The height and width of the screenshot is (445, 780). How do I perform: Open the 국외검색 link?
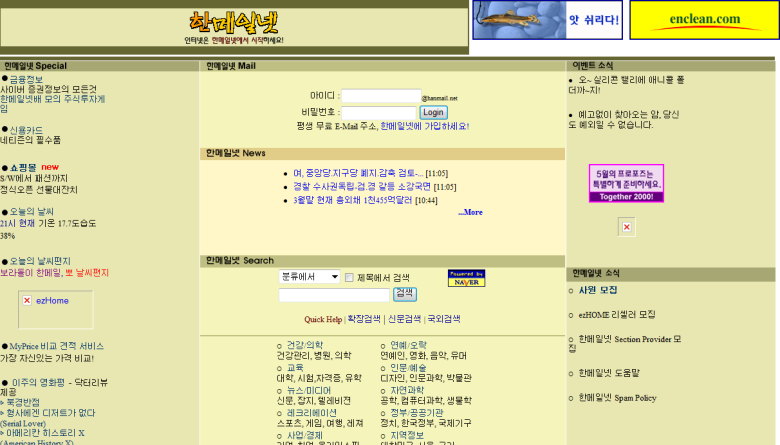(x=444, y=319)
